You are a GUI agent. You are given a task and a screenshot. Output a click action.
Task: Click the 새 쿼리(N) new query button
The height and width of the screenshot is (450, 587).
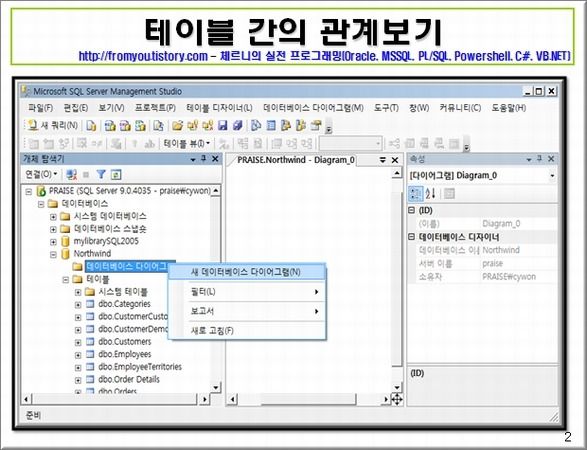(52, 125)
